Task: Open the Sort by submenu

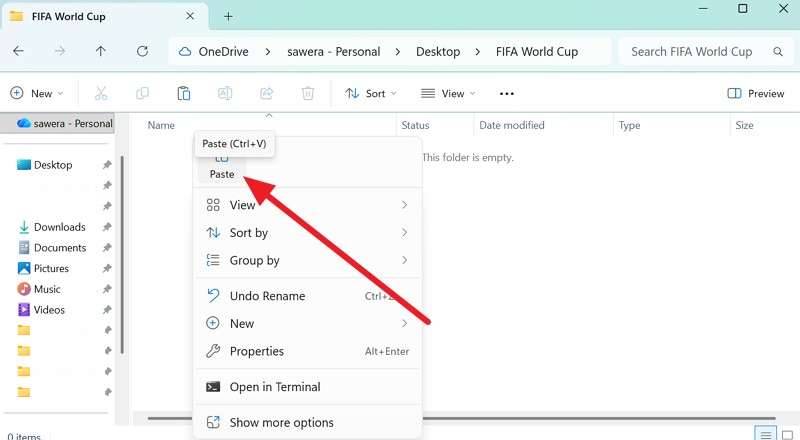Action: click(308, 233)
